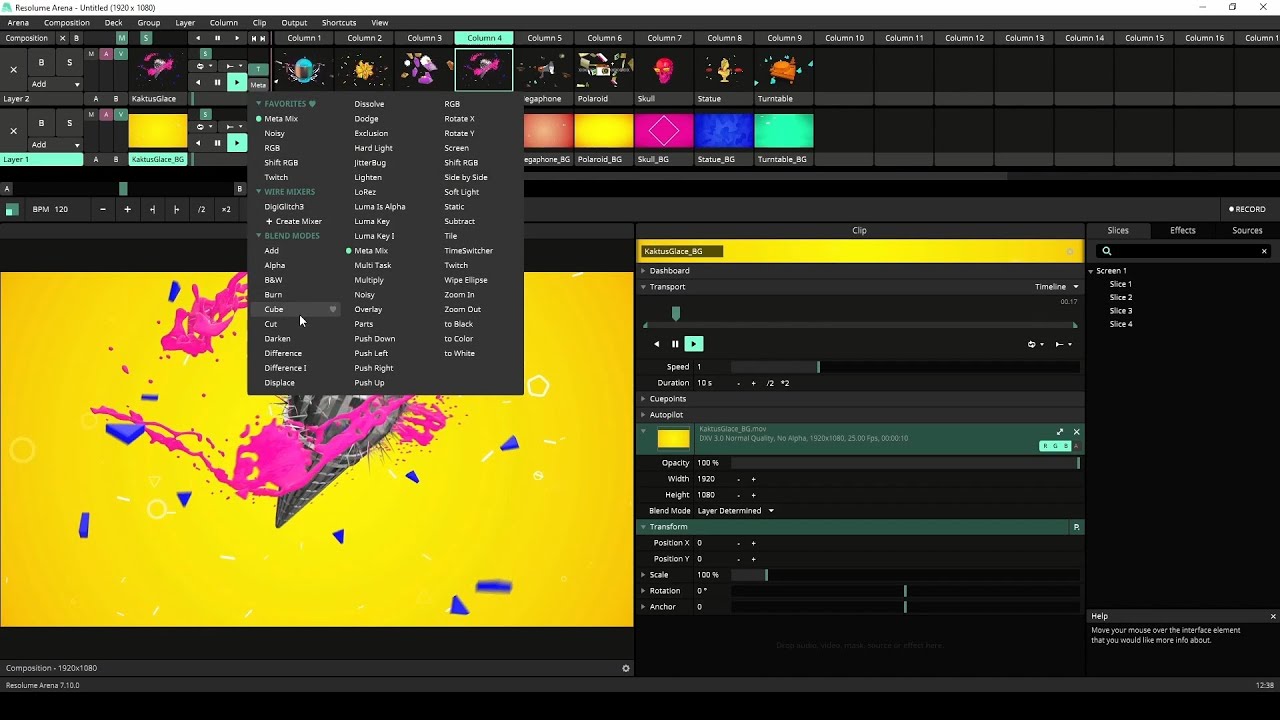The height and width of the screenshot is (720, 1280).
Task: Select Multiply from the blend modes menu
Action: pyautogui.click(x=369, y=280)
